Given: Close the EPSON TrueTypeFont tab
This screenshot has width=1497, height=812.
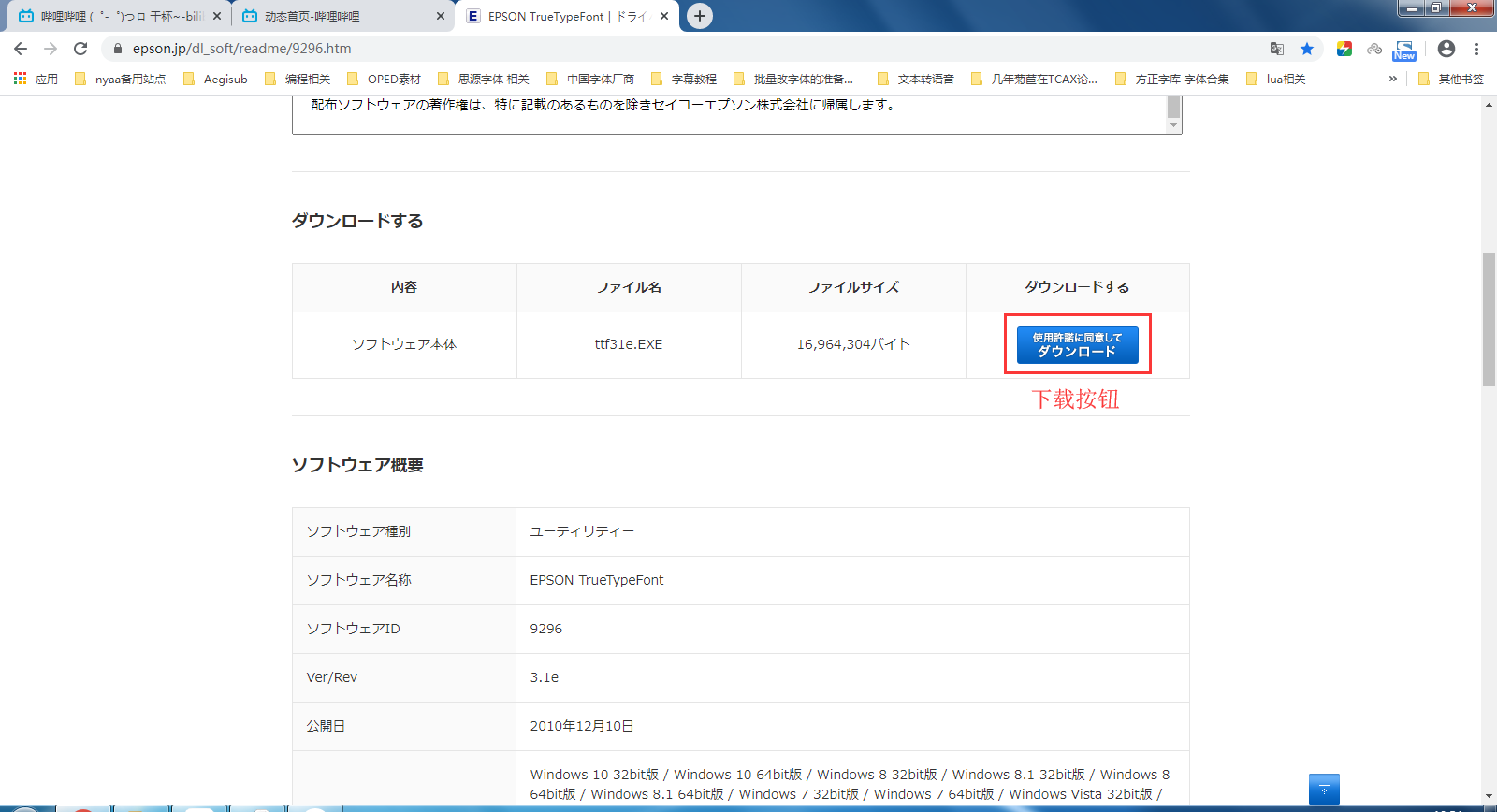Looking at the screenshot, I should (664, 16).
